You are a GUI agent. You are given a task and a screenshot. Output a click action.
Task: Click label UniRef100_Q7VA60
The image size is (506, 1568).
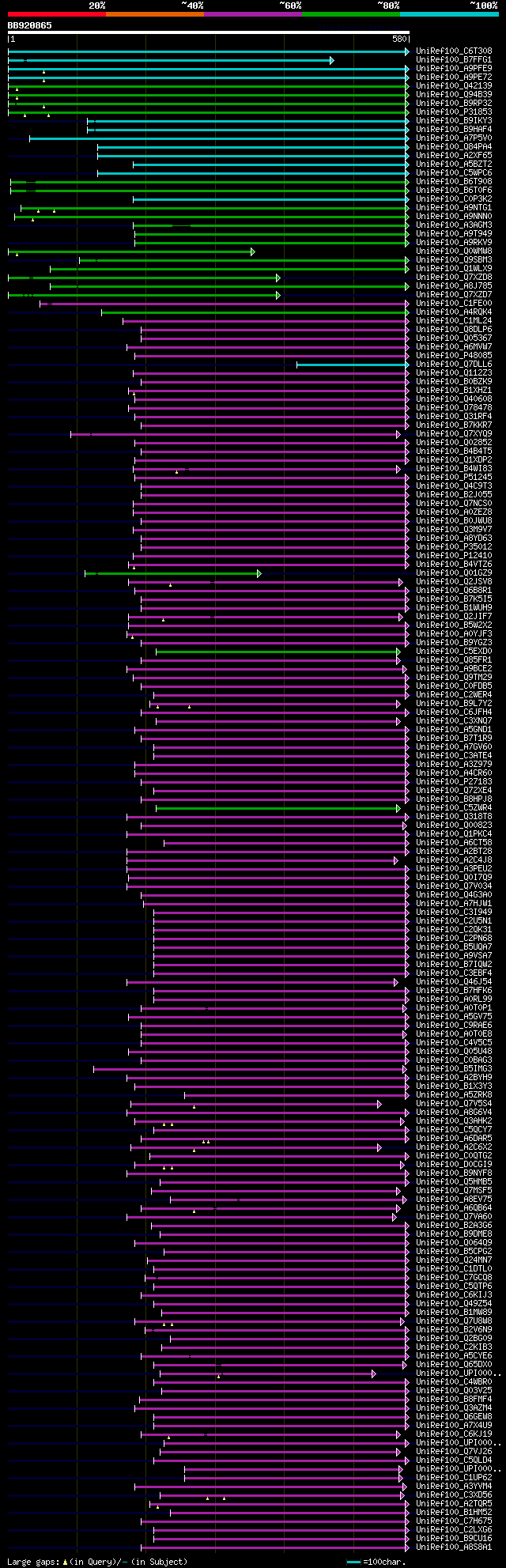coord(454,1217)
